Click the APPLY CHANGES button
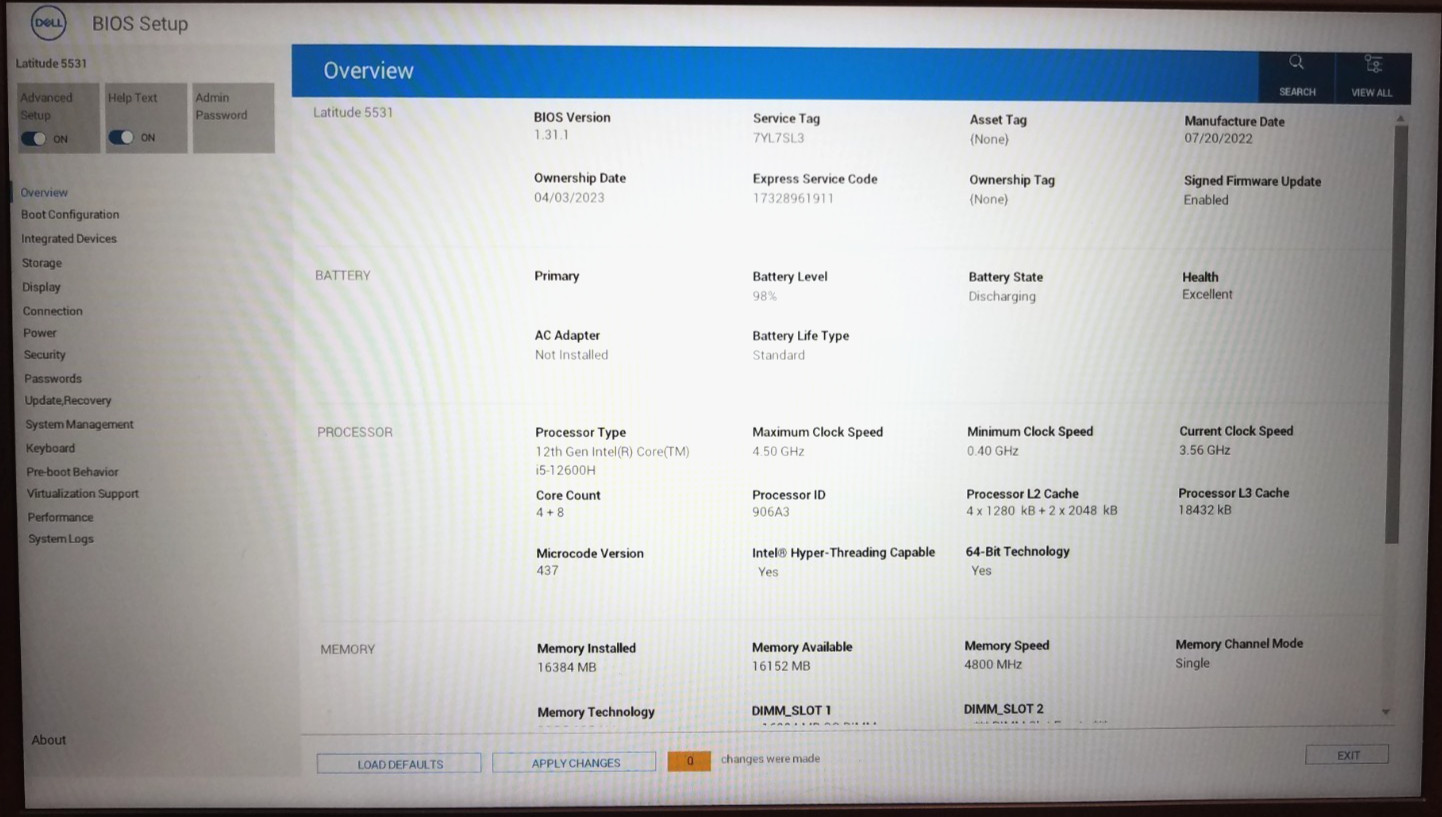 (575, 762)
